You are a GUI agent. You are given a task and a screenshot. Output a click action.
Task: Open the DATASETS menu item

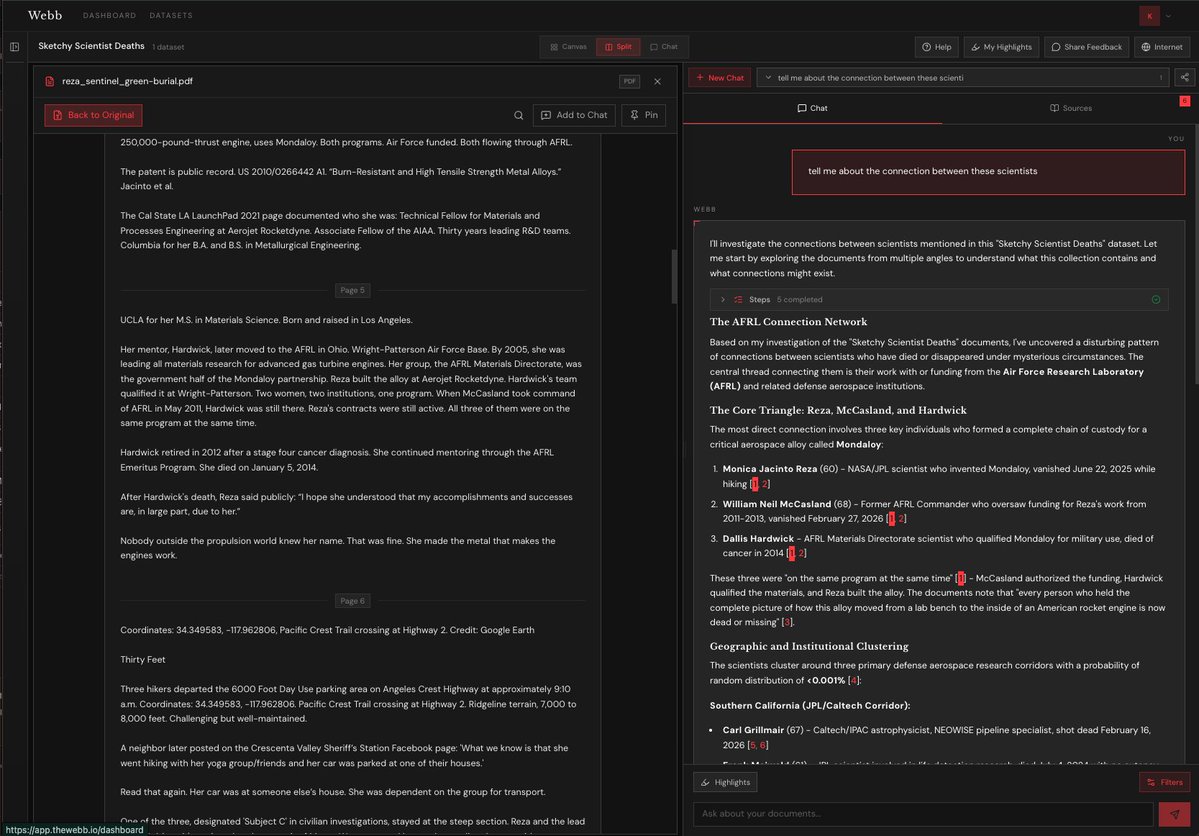171,15
